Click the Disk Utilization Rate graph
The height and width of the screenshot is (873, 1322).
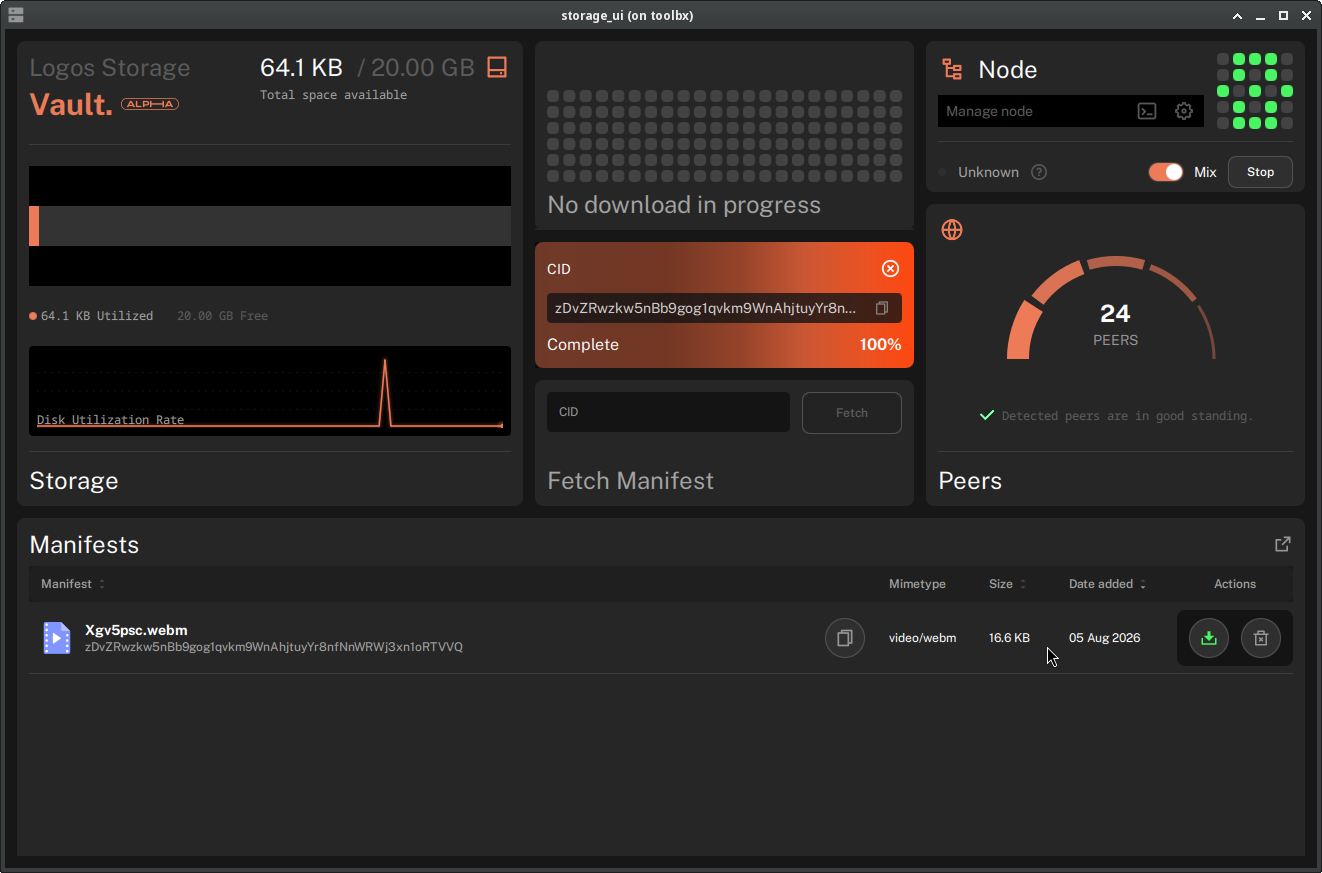click(270, 391)
